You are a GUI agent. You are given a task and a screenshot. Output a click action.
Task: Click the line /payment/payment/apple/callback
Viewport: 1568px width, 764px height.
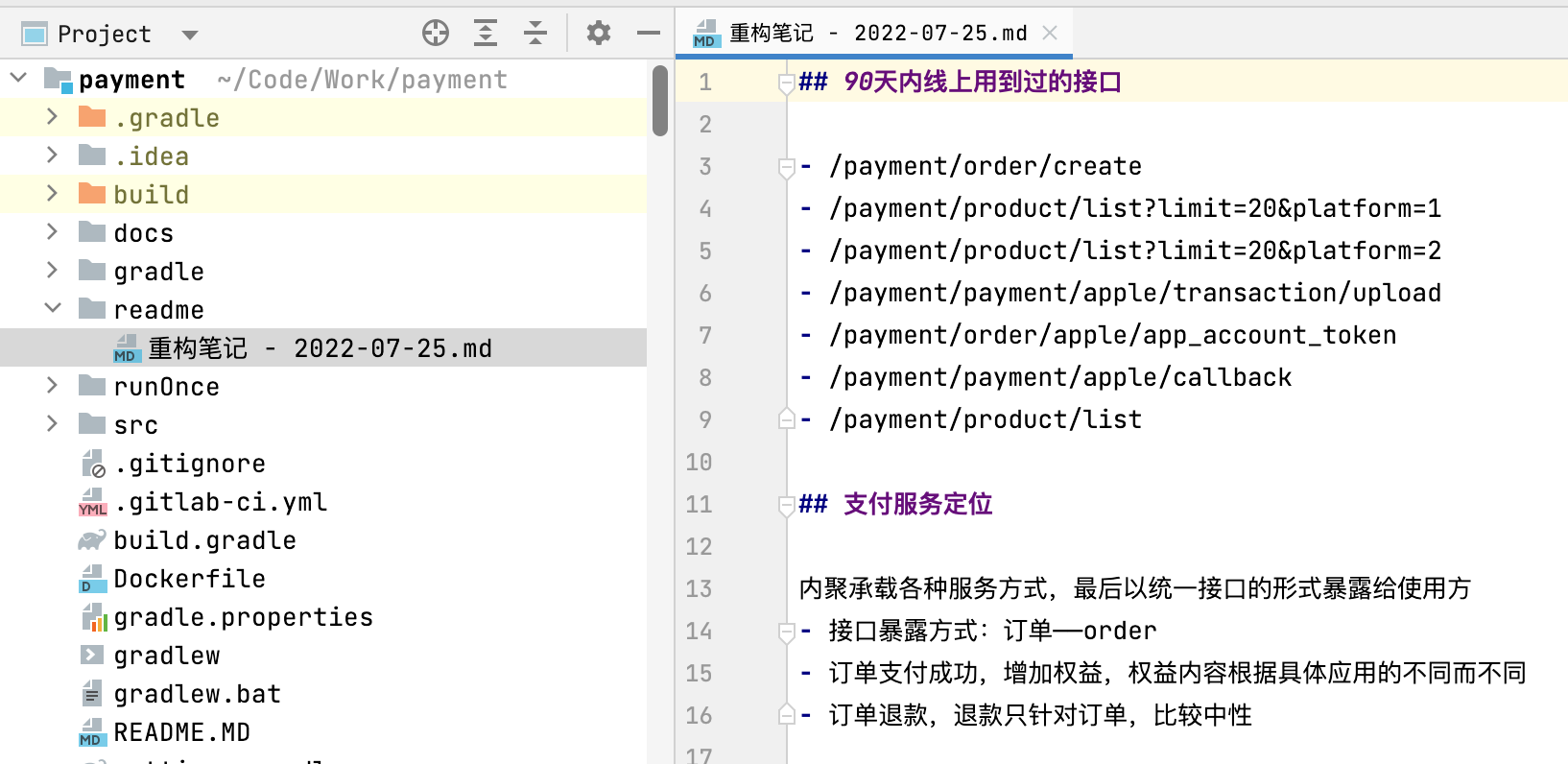pyautogui.click(x=1059, y=377)
